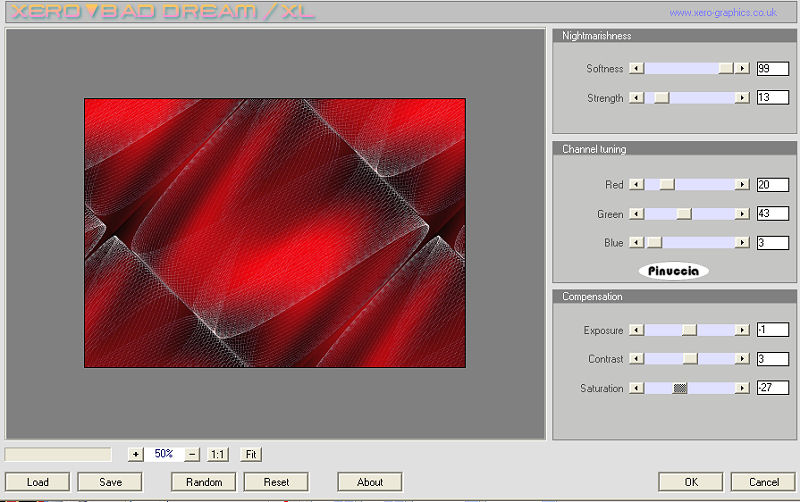Click right arrow of Exposure slider
Viewport: 800px width, 502px height.
tap(742, 330)
